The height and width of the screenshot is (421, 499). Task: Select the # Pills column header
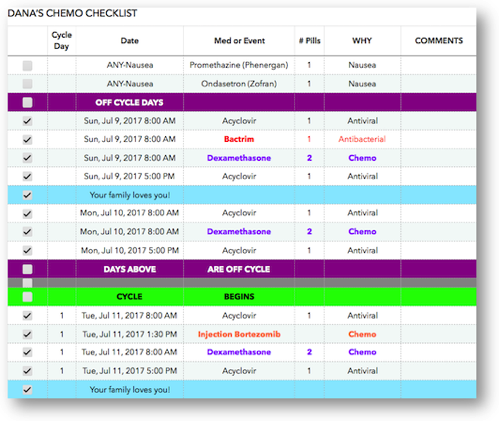(x=310, y=41)
